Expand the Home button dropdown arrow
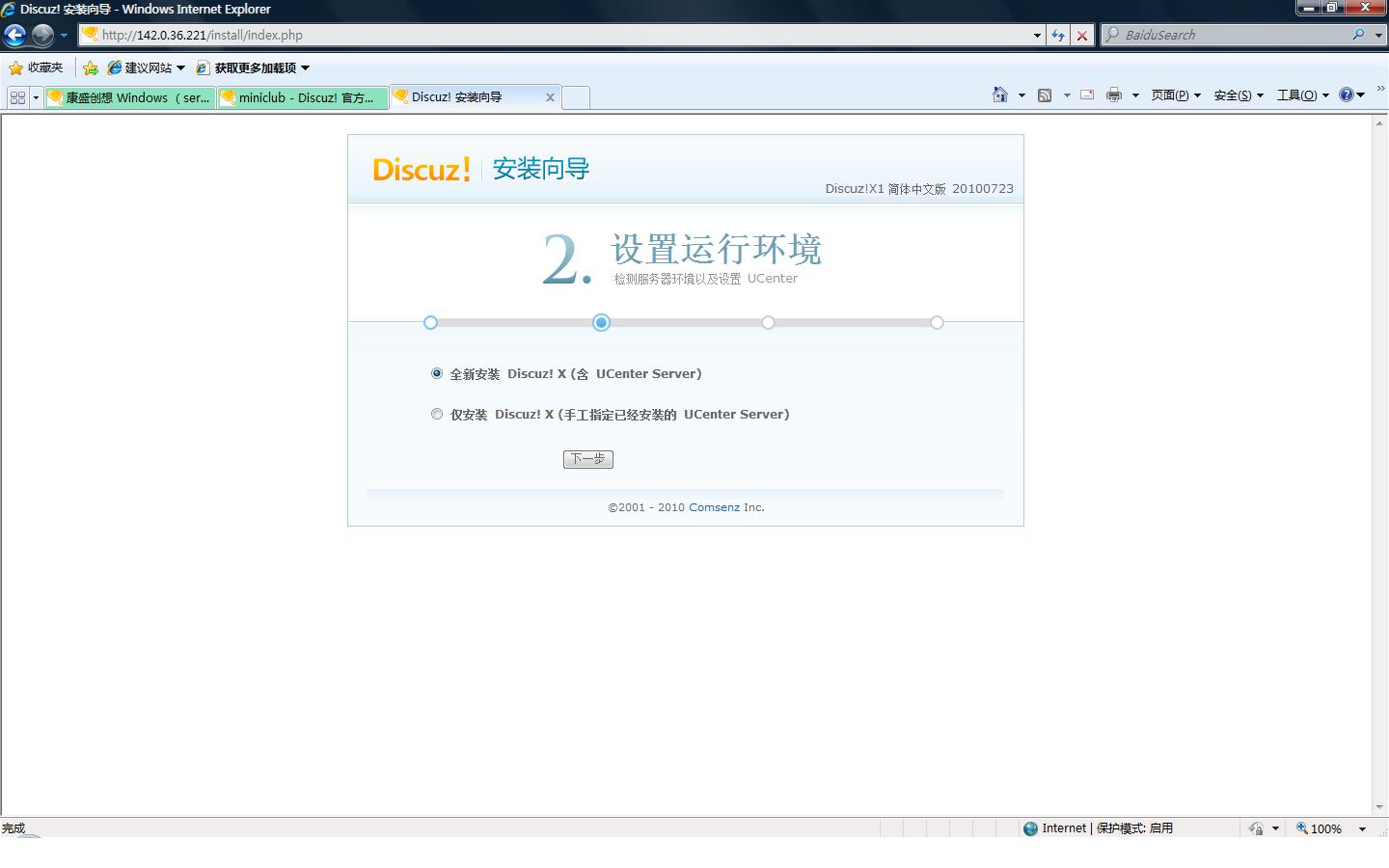The height and width of the screenshot is (868, 1389). coord(1021,95)
